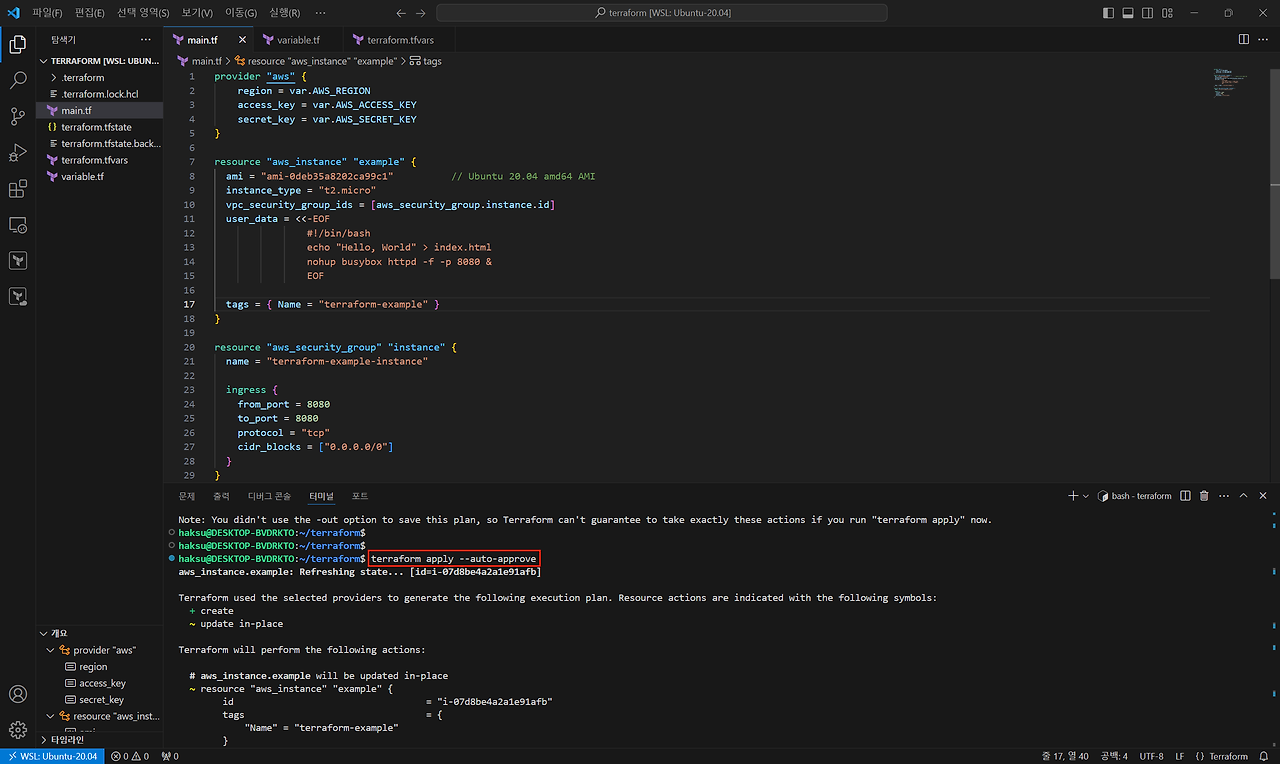1280x764 pixels.
Task: Toggle the bottom panel layout button
Action: (1128, 13)
